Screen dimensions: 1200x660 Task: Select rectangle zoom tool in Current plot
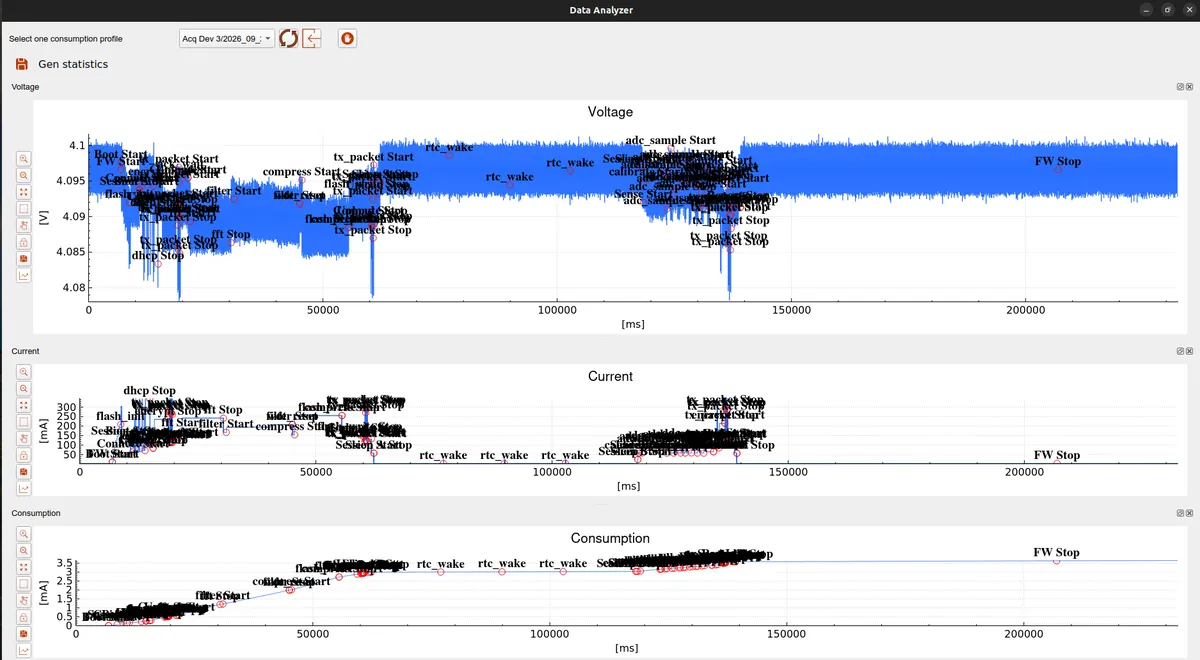pos(24,422)
